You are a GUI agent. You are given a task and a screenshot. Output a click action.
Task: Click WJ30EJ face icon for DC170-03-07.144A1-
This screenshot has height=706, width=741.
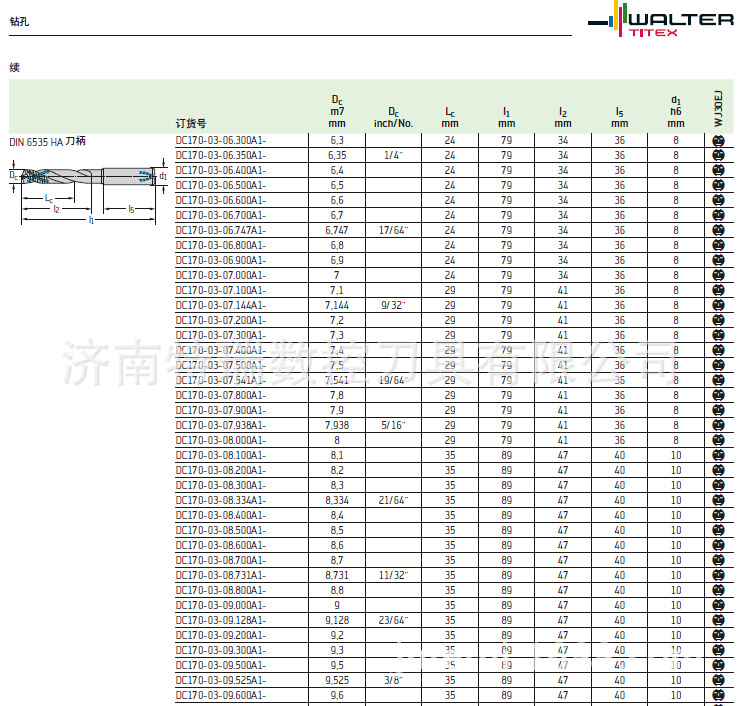(718, 305)
